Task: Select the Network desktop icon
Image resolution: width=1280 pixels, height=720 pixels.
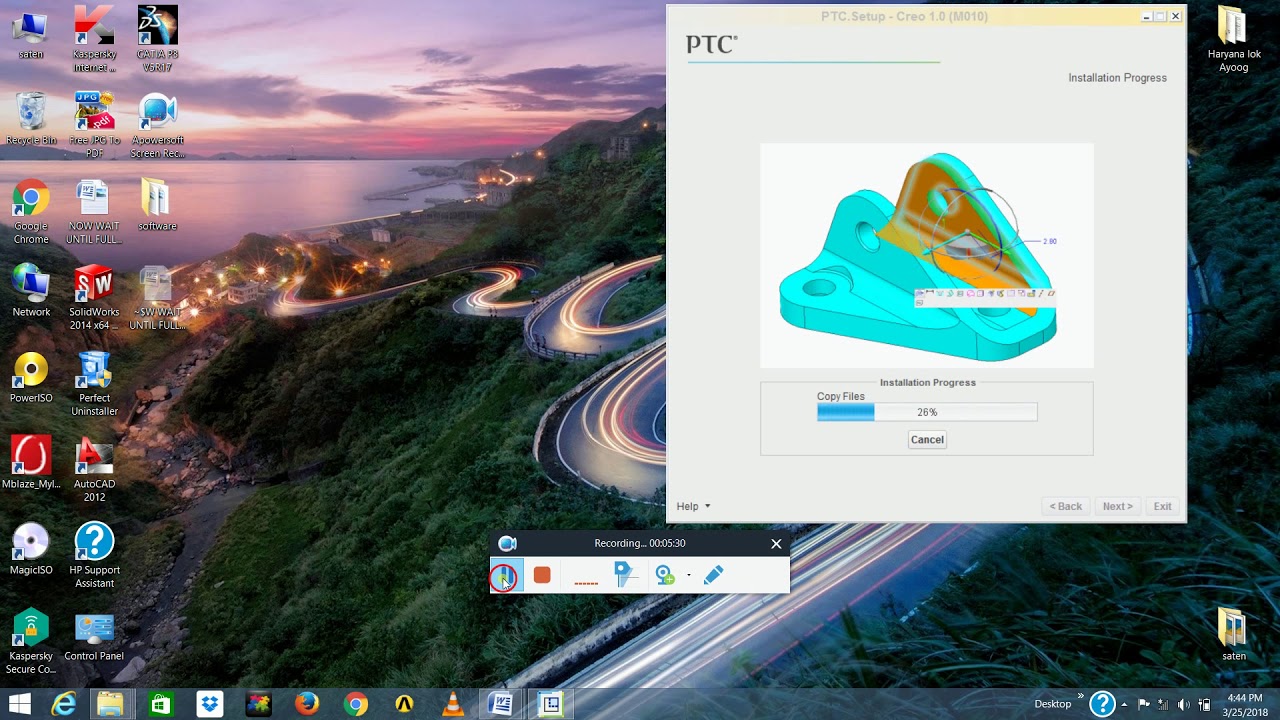Action: pos(31,291)
